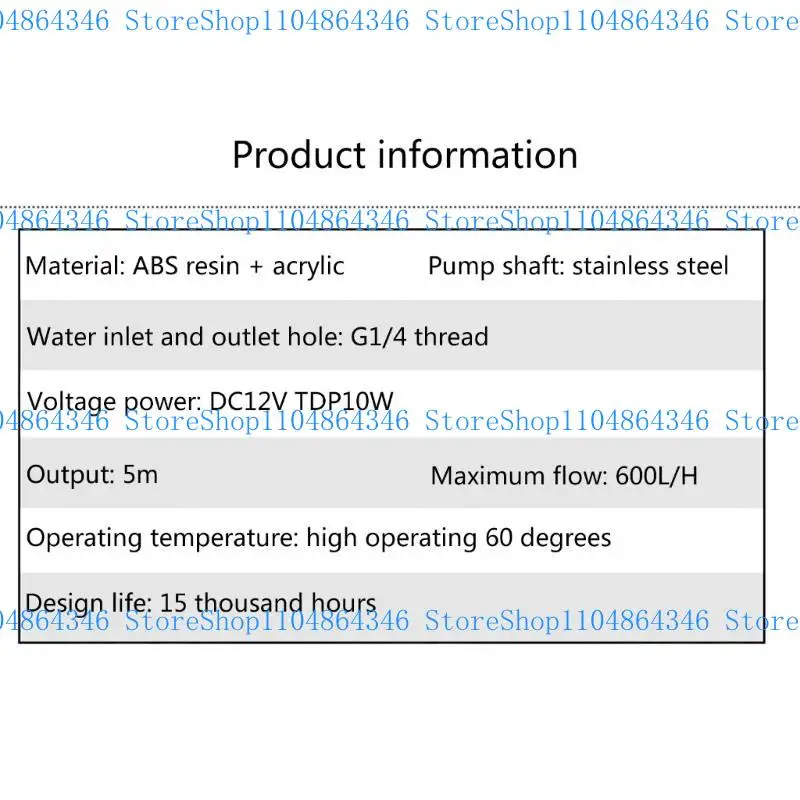
Task: Click the Voltage power: DC12V TDP10W line
Action: coord(210,401)
